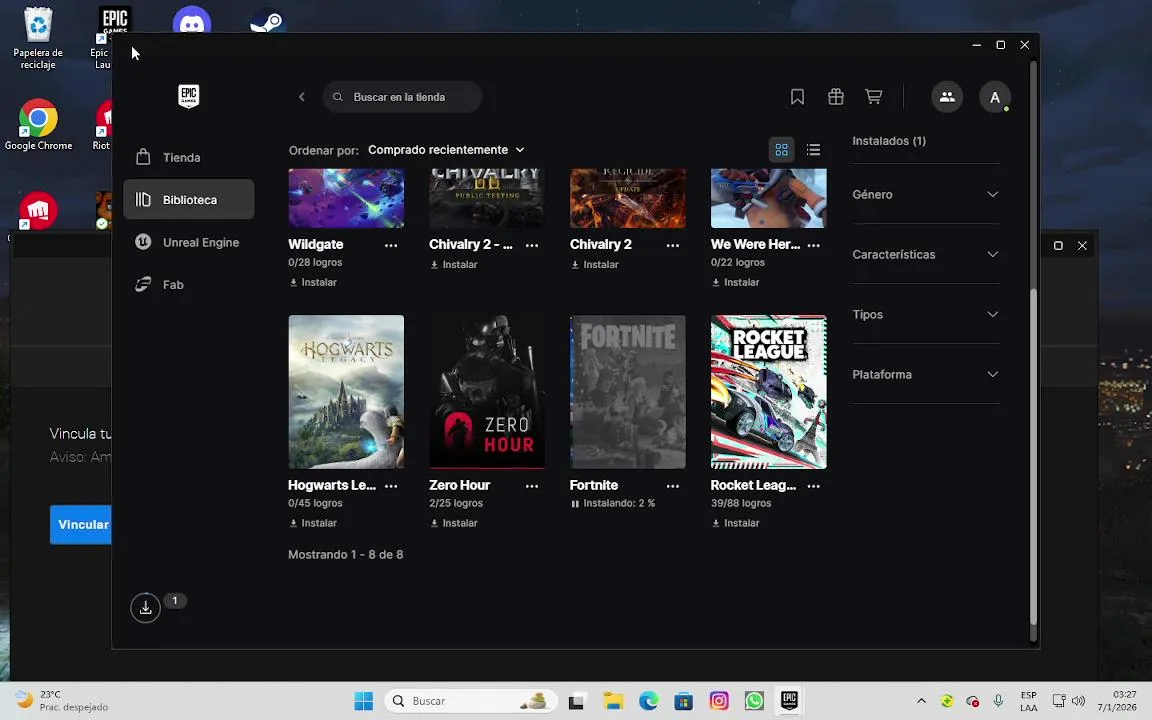Open the Rocket League options dots
Viewport: 1152px width, 720px height.
click(813, 486)
